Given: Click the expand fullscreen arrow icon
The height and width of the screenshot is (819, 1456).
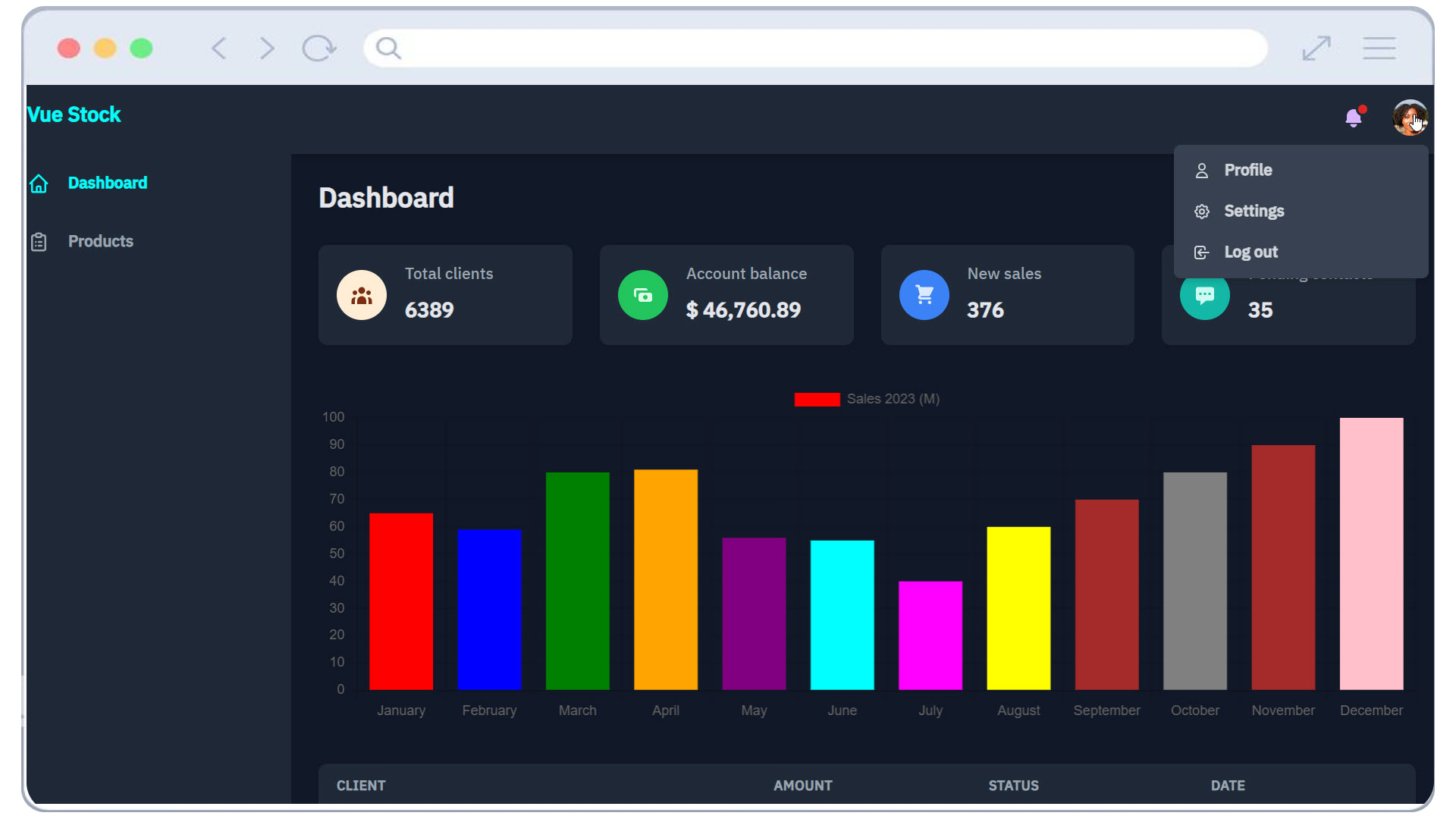Looking at the screenshot, I should [x=1316, y=49].
